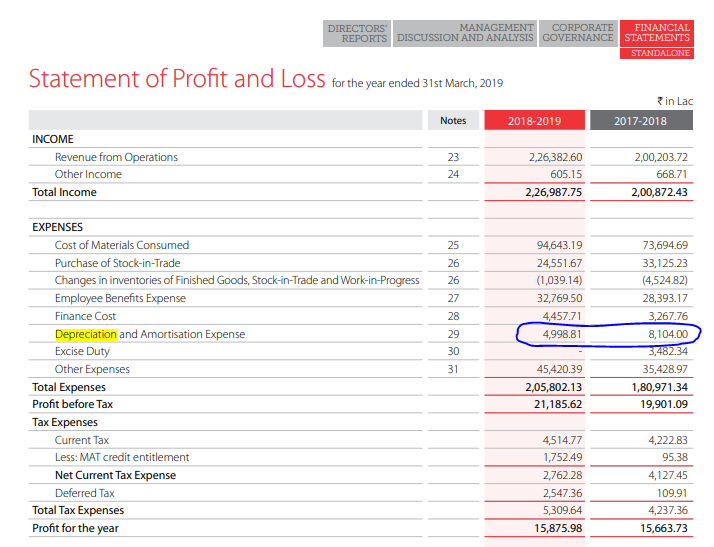Select the Profit before Tax row label
The height and width of the screenshot is (547, 714).
[x=72, y=404]
